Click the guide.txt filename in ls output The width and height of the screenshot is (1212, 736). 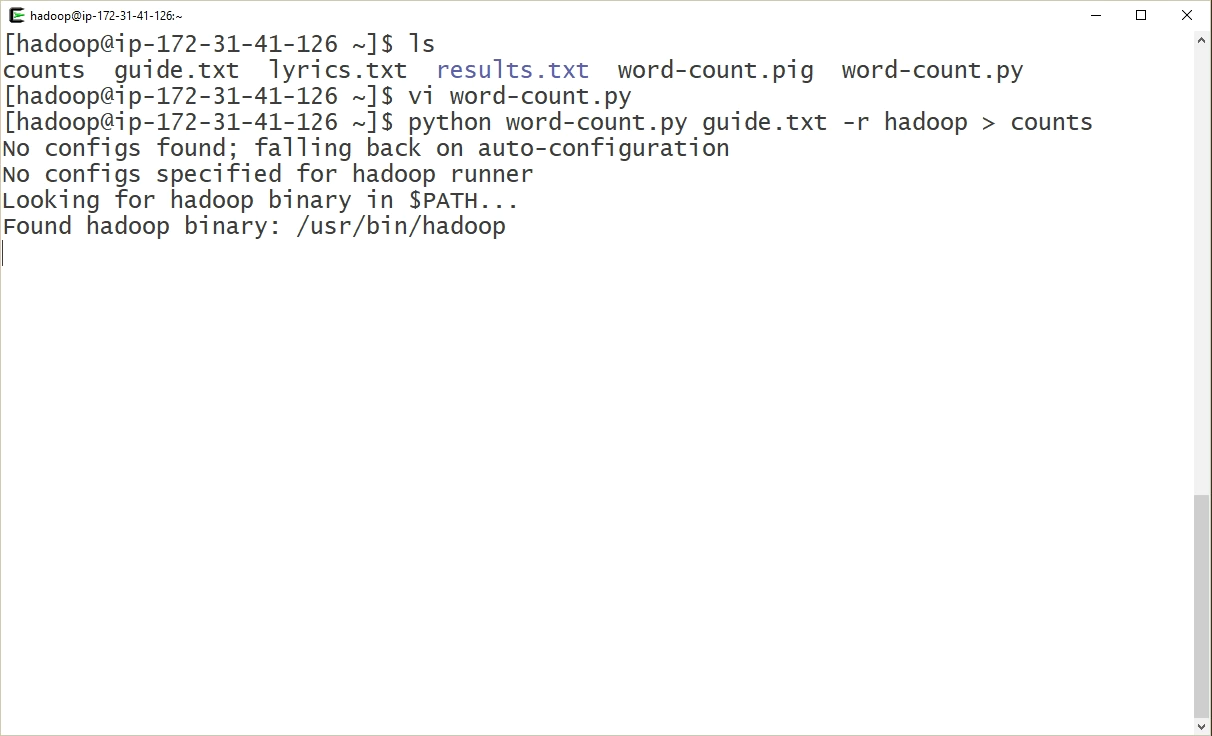pyautogui.click(x=176, y=70)
